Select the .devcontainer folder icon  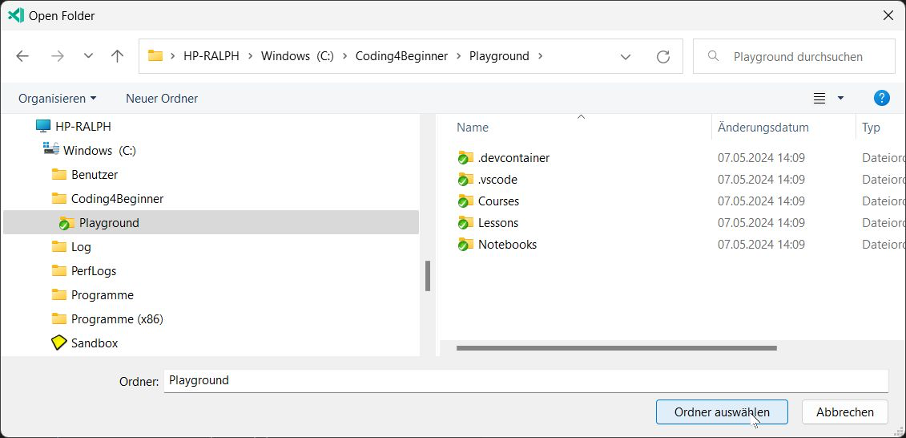coord(465,158)
